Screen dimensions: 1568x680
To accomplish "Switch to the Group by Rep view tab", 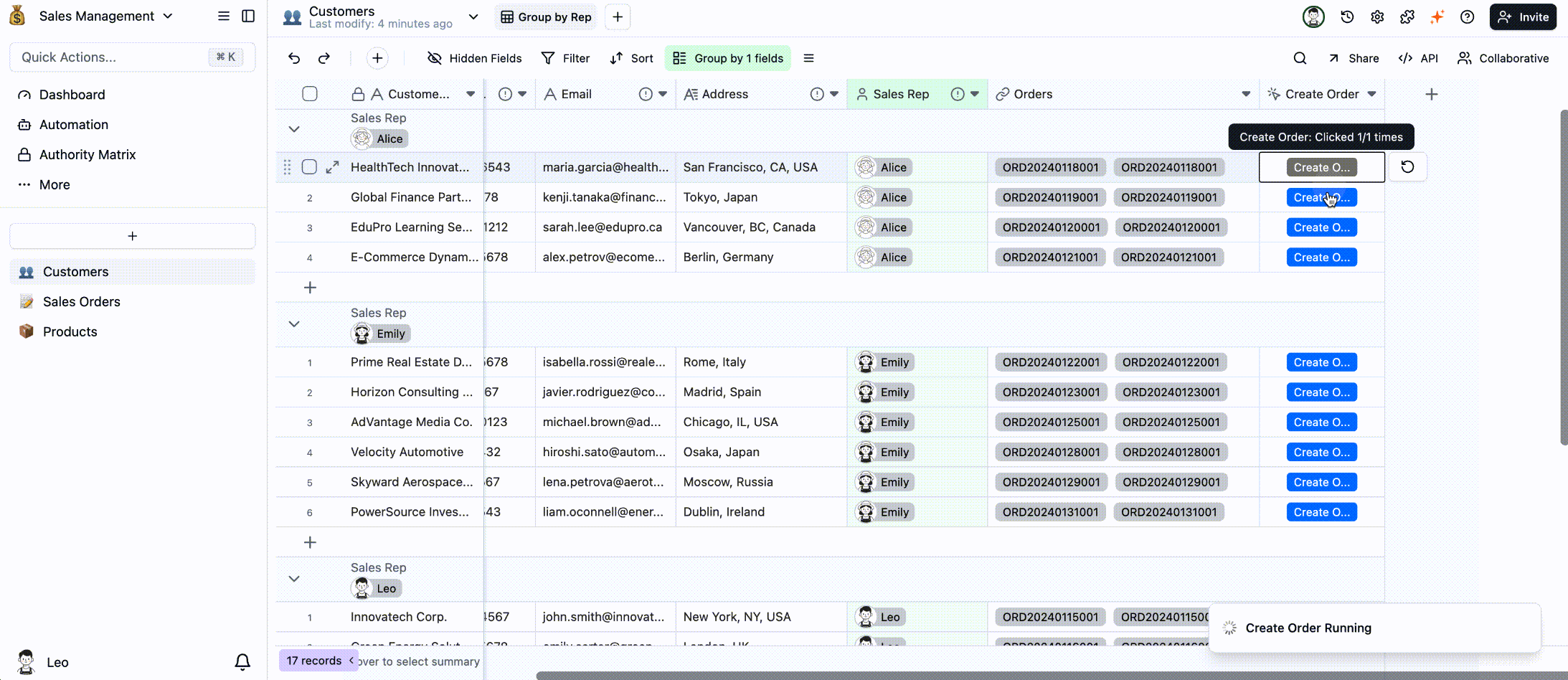I will pos(547,17).
